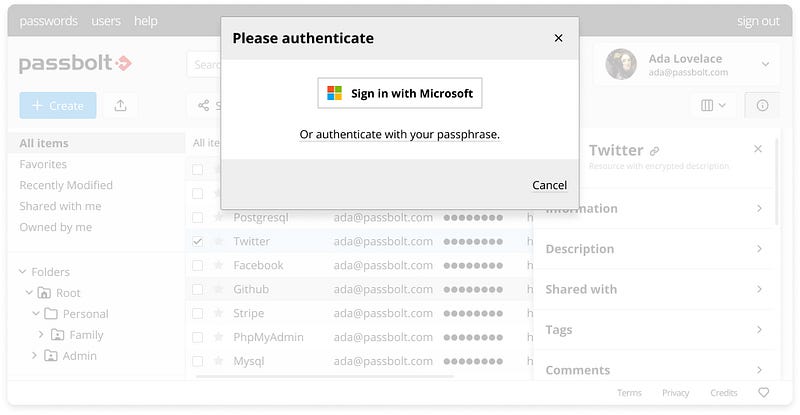Select All items filter

pos(96,143)
